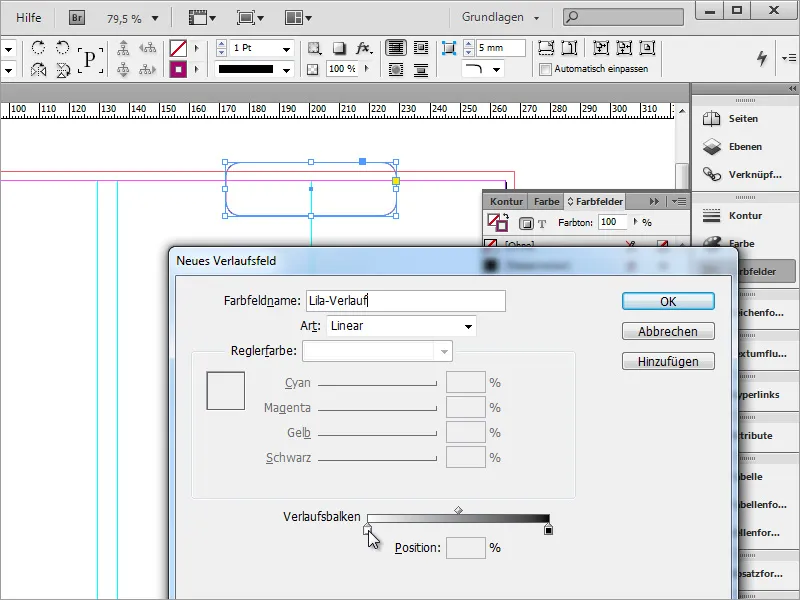
Task: Open corner shape dropdown
Action: 496,69
